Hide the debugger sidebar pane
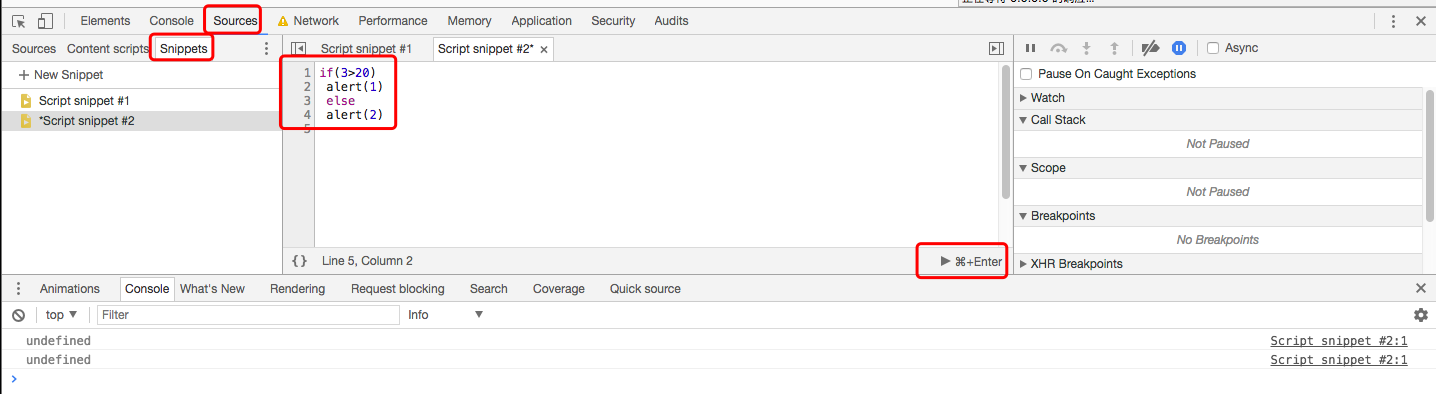1436x394 pixels. (996, 48)
